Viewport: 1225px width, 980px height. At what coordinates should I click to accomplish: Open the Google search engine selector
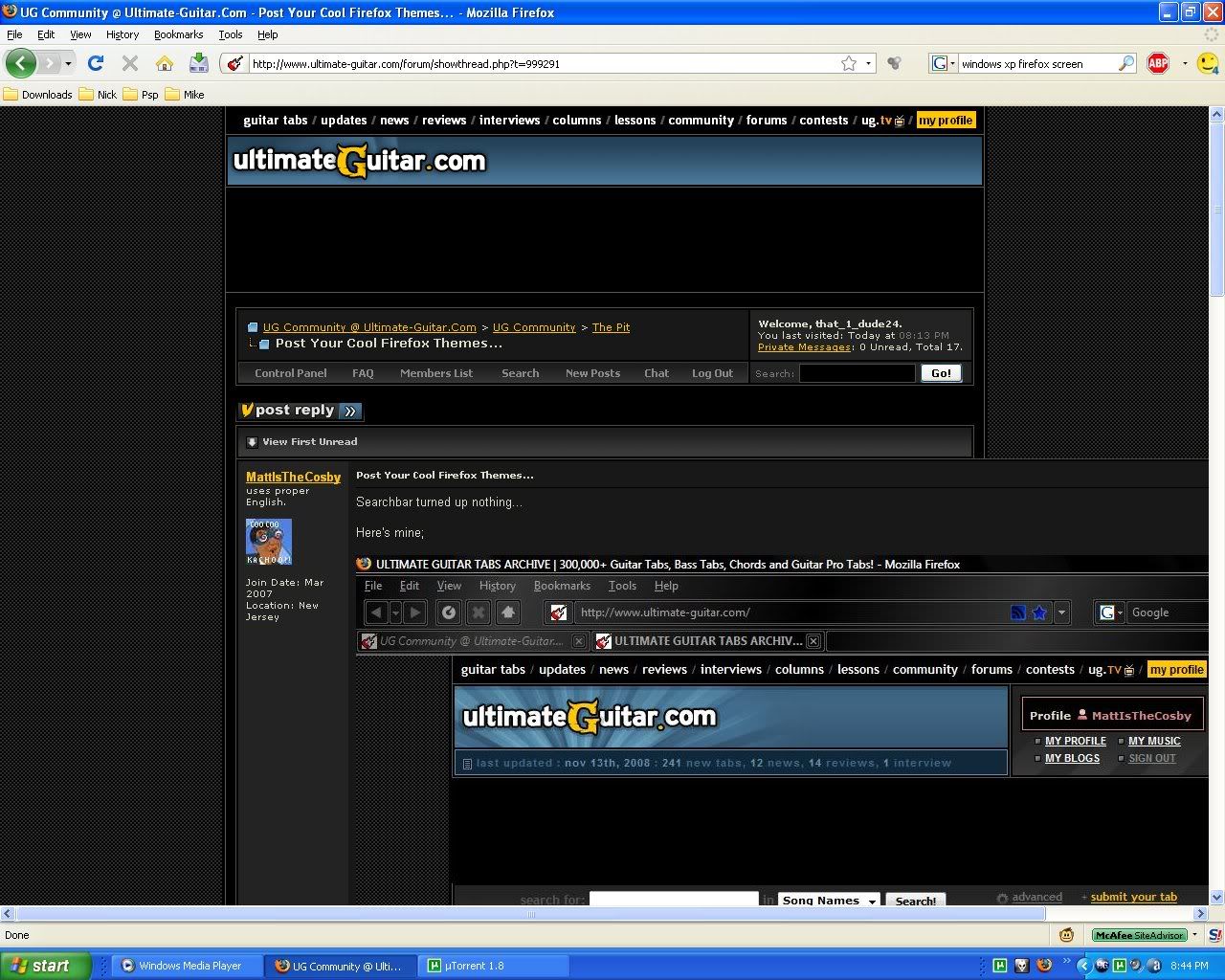(x=943, y=63)
